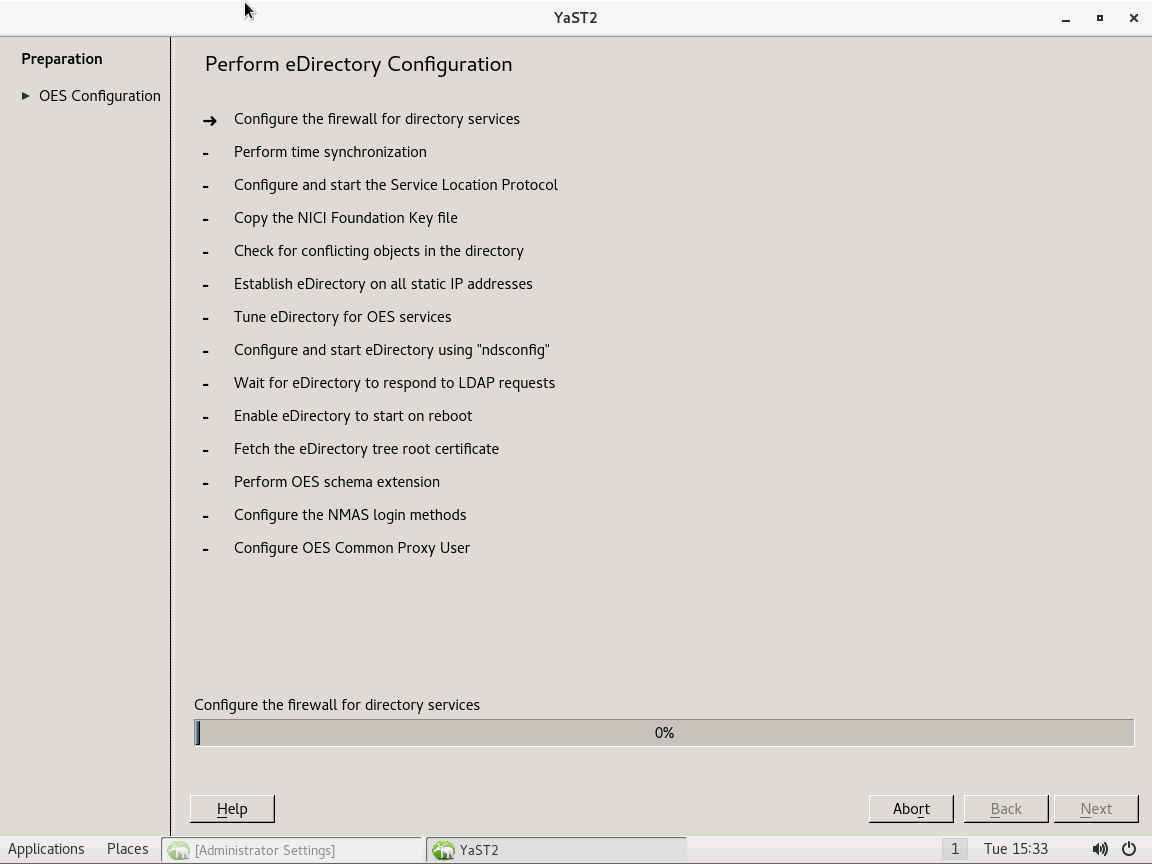
Task: Select 'Check for conflicting objects in the directory'
Action: pos(378,251)
